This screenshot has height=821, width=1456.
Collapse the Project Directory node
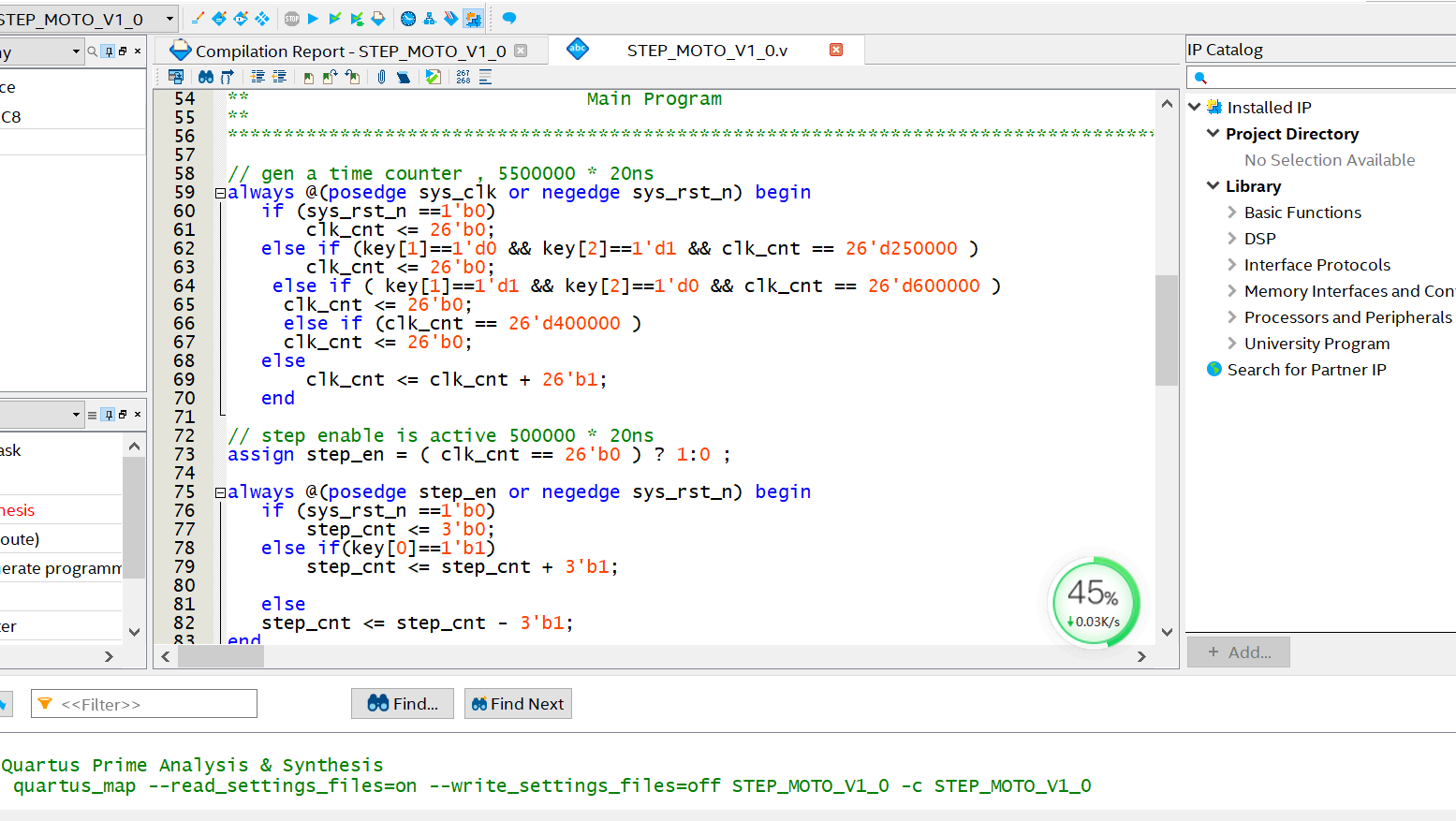(1213, 133)
